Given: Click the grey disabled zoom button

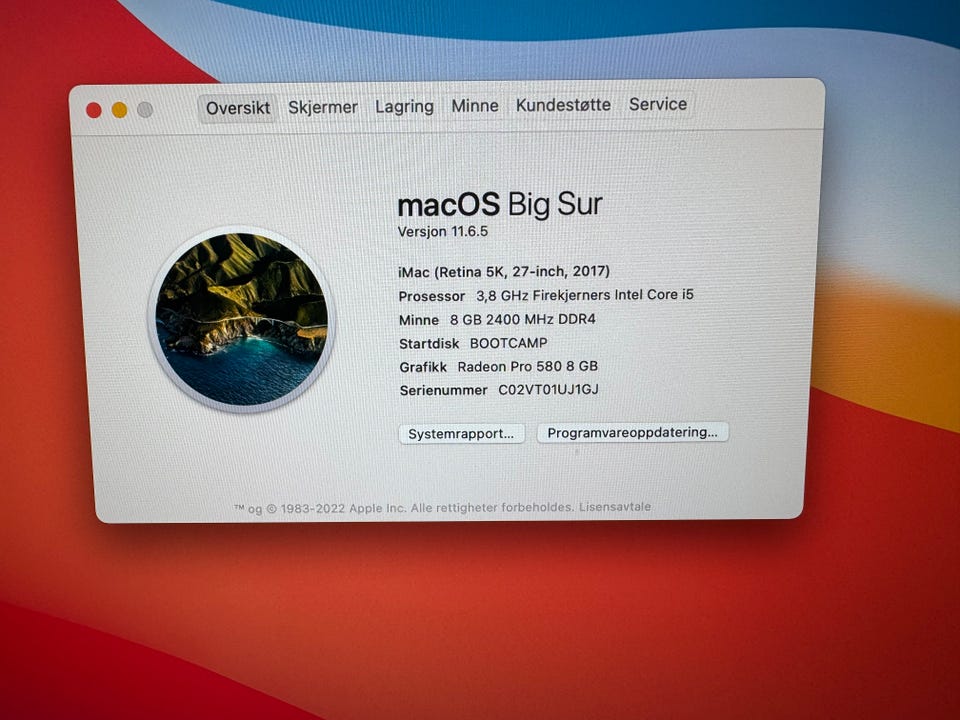Looking at the screenshot, I should coord(145,110).
